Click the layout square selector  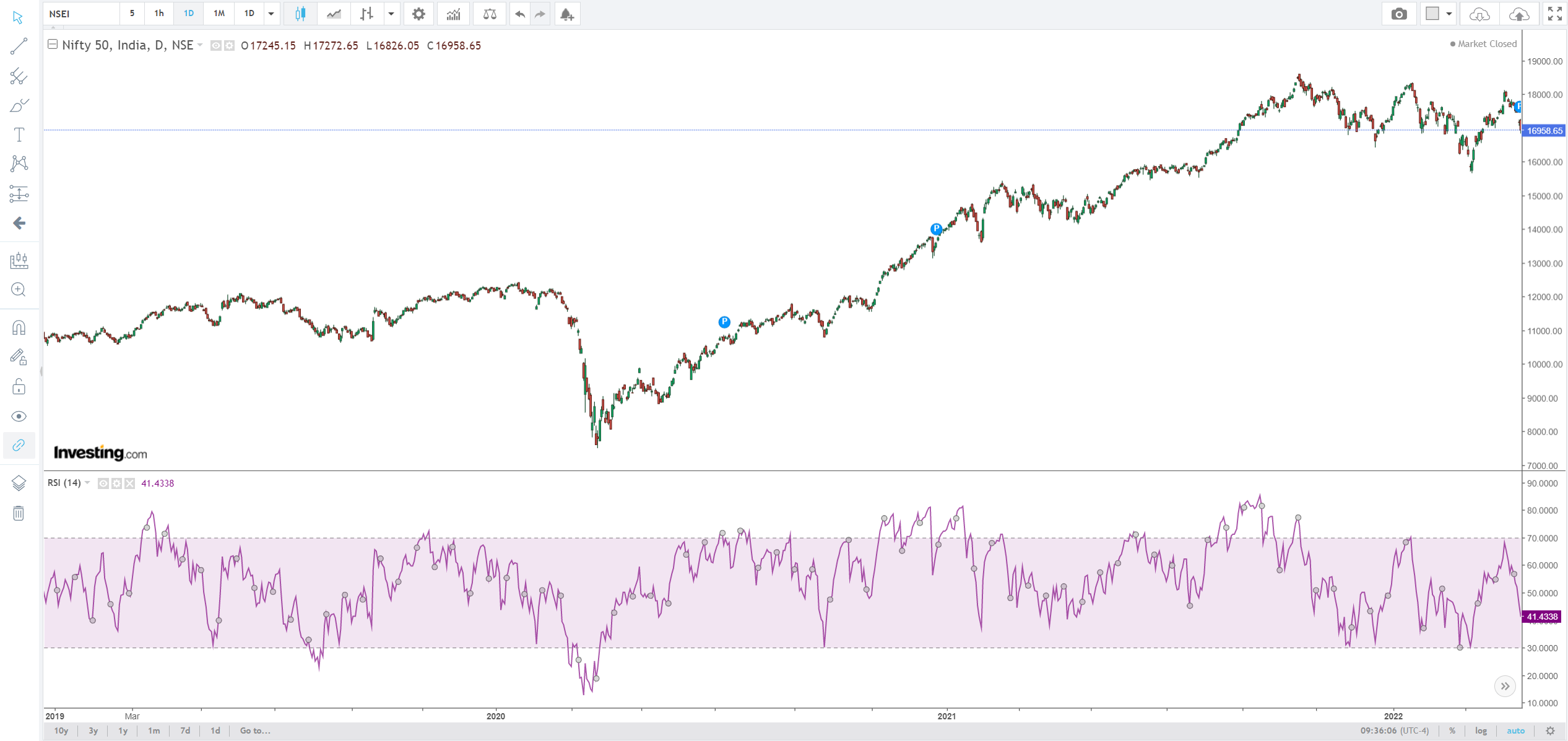pyautogui.click(x=1432, y=14)
